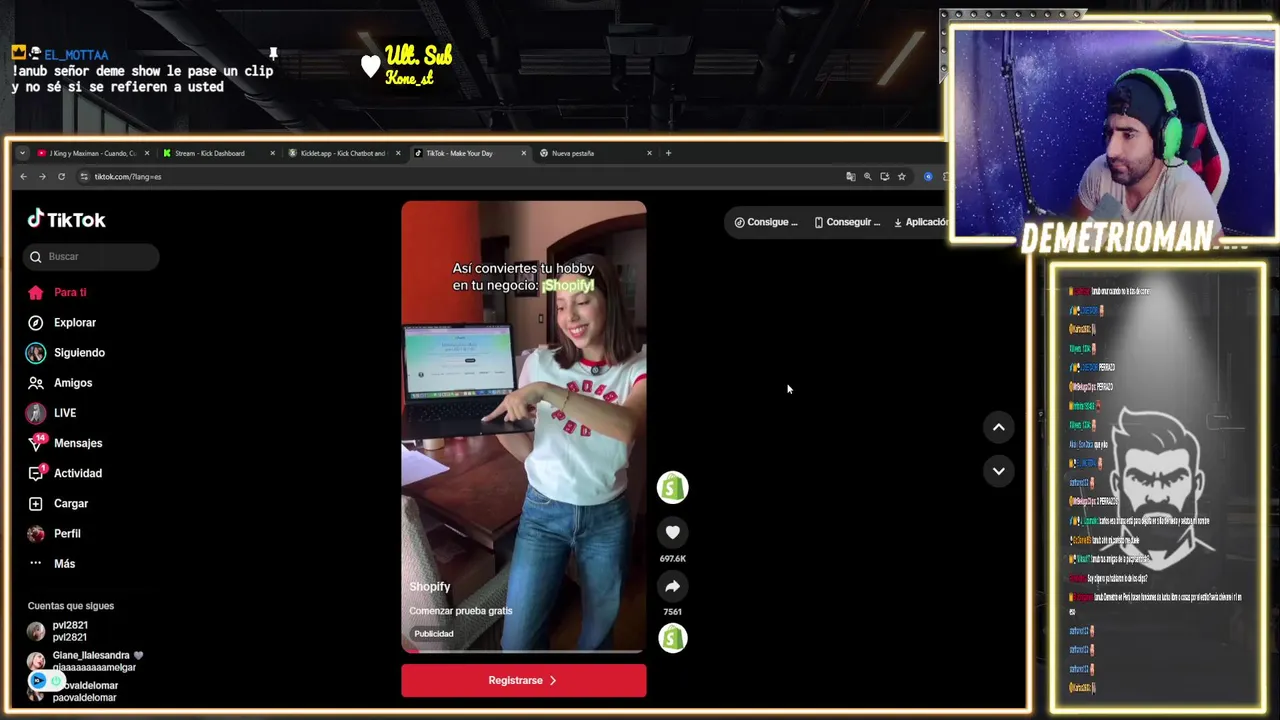Click the EL_MOTTAA username in chat overlay
This screenshot has height=720, width=1280.
tap(76, 55)
